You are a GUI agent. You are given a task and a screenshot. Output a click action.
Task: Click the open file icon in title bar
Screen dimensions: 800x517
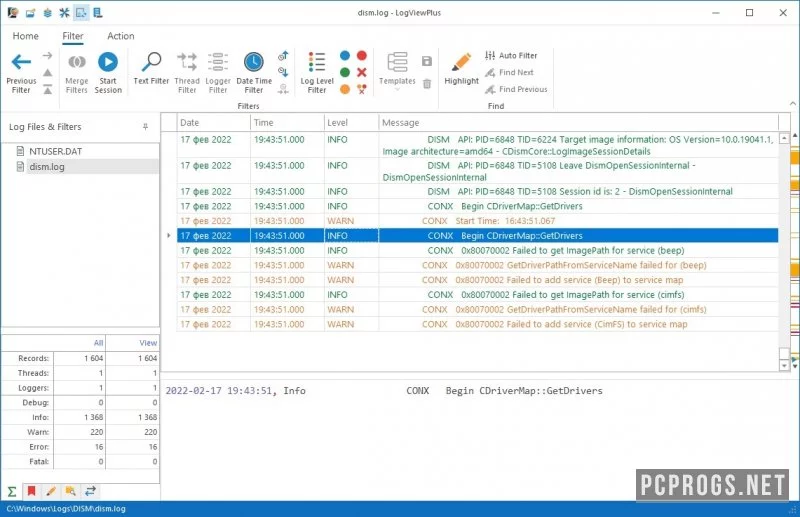(x=31, y=13)
